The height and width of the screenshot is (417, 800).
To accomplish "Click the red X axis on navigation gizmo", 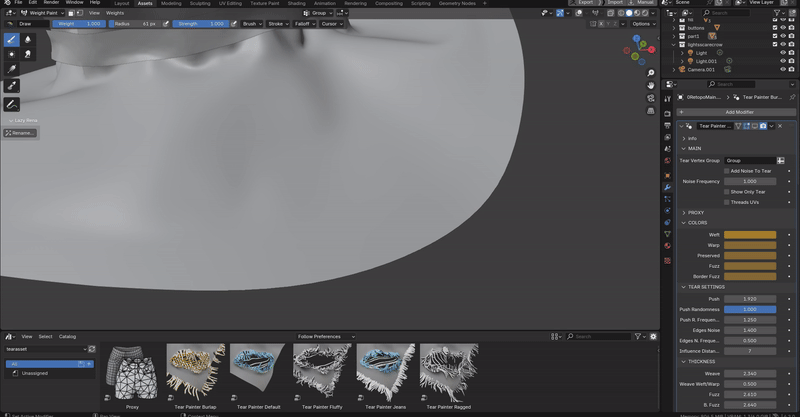I will (652, 50).
